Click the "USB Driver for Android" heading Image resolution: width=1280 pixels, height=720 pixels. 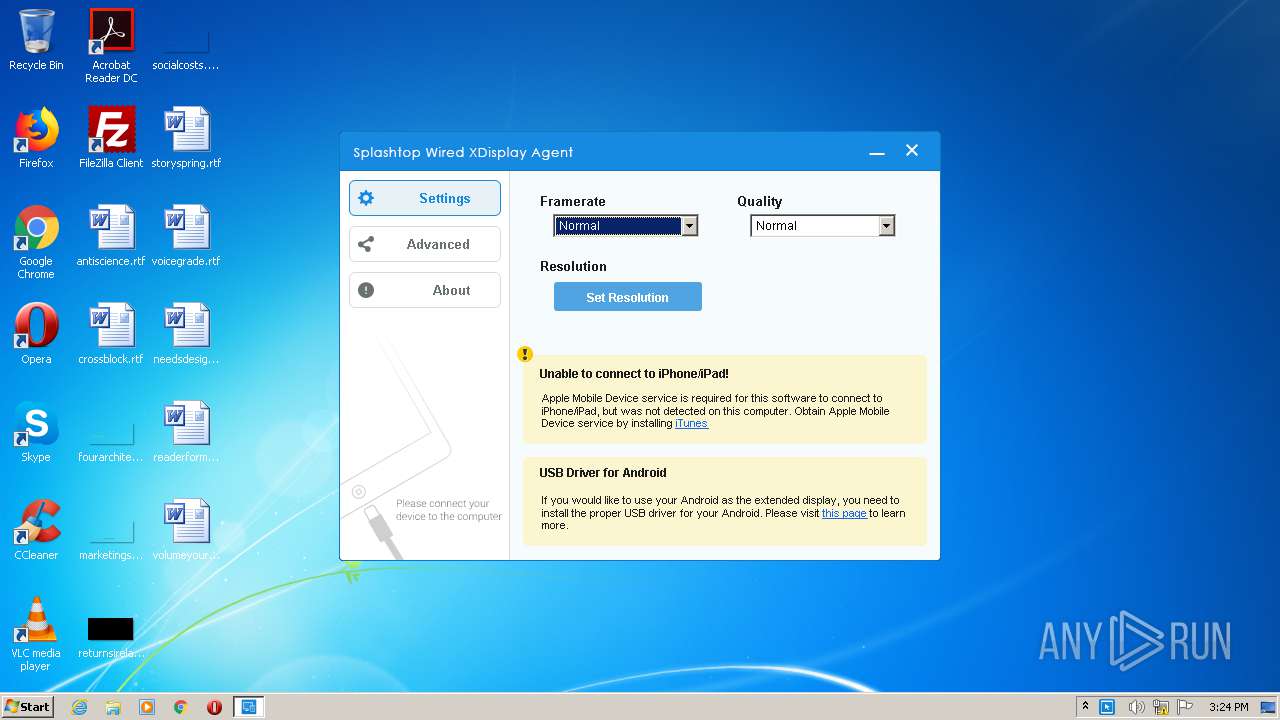click(x=603, y=473)
